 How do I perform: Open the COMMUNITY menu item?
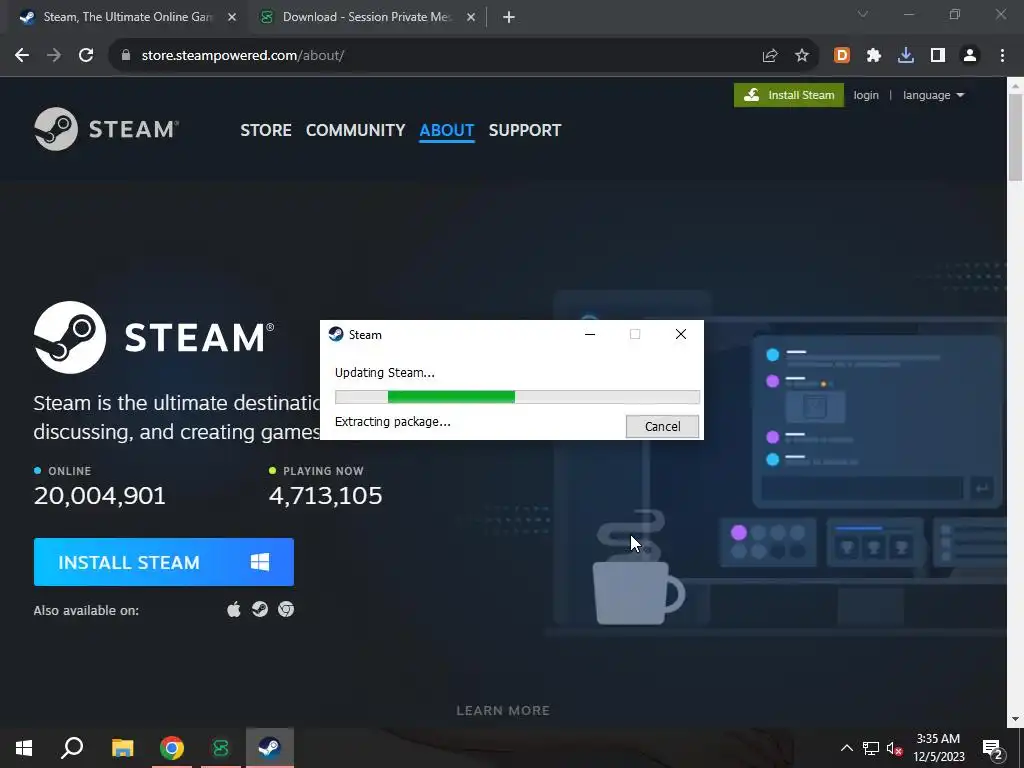pyautogui.click(x=355, y=130)
